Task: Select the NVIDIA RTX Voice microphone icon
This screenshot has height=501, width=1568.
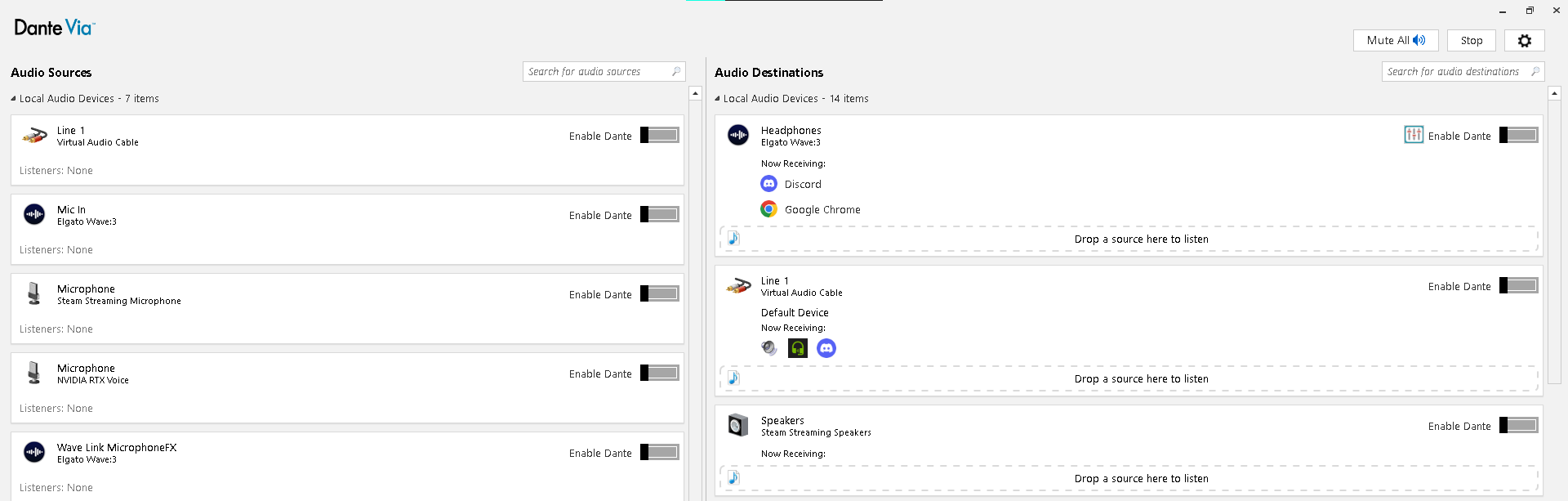Action: point(34,373)
